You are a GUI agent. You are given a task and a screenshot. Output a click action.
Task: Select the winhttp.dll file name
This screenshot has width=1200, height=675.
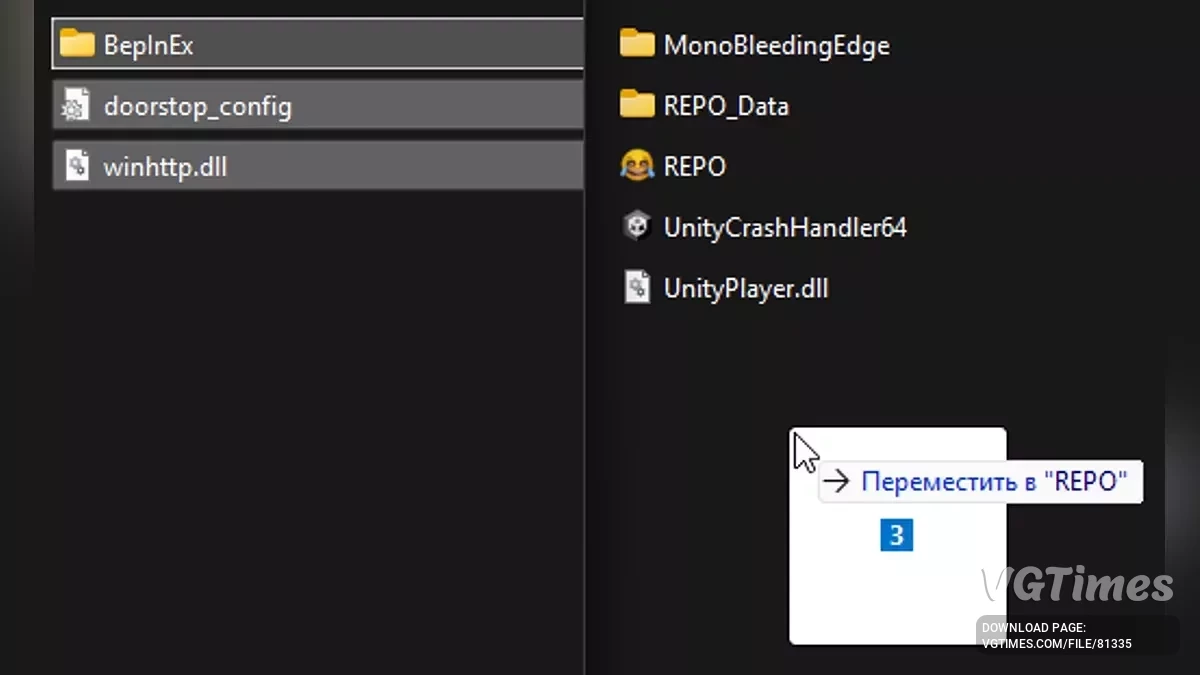tap(165, 167)
